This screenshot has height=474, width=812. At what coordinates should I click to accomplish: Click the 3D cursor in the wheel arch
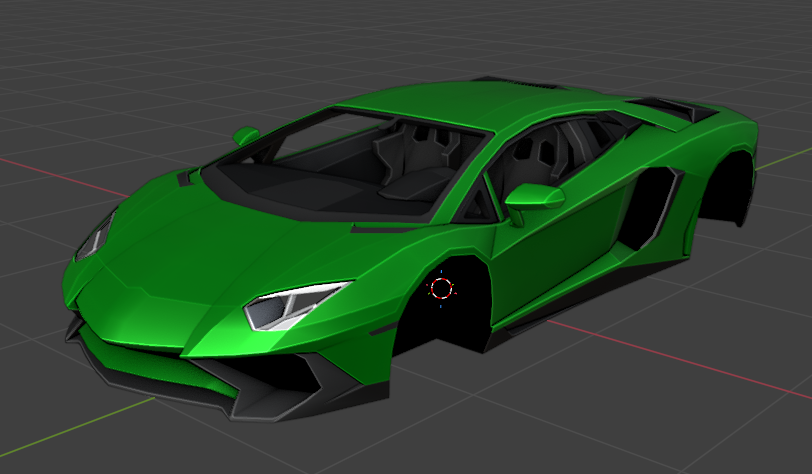(441, 289)
